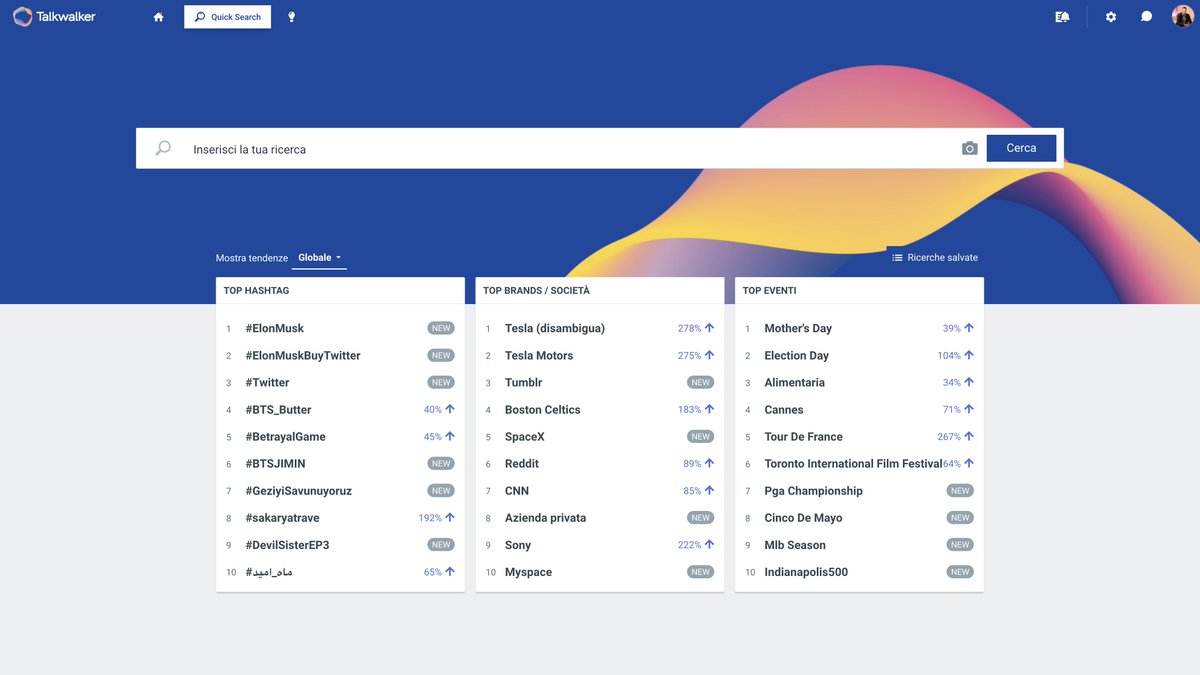The image size is (1200, 675).
Task: Click the search input field
Action: pyautogui.click(x=570, y=149)
